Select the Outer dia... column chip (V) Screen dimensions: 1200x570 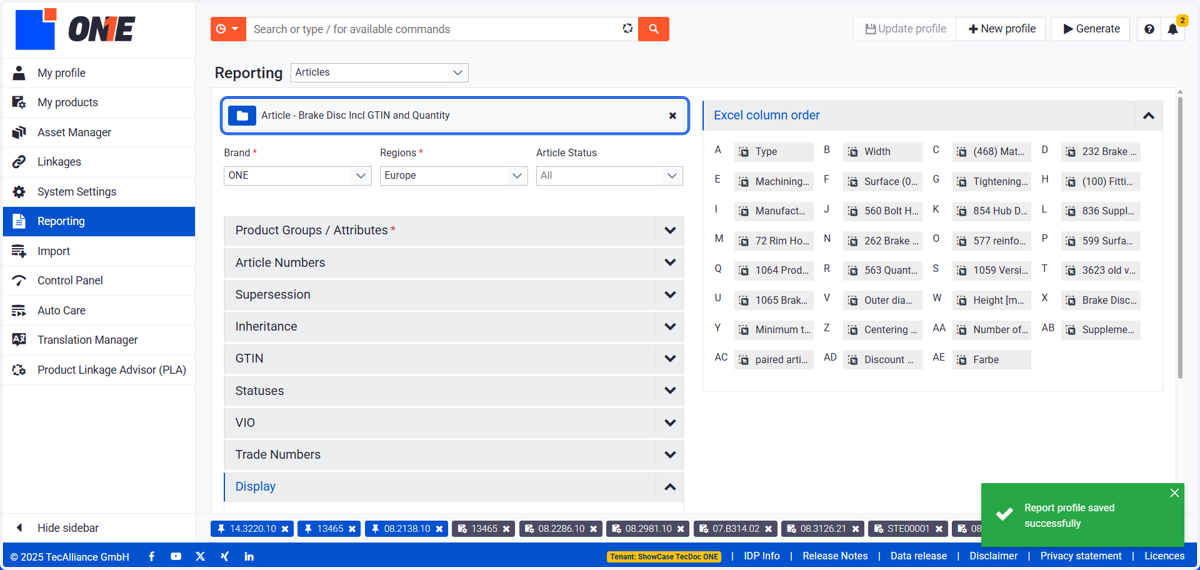point(882,300)
